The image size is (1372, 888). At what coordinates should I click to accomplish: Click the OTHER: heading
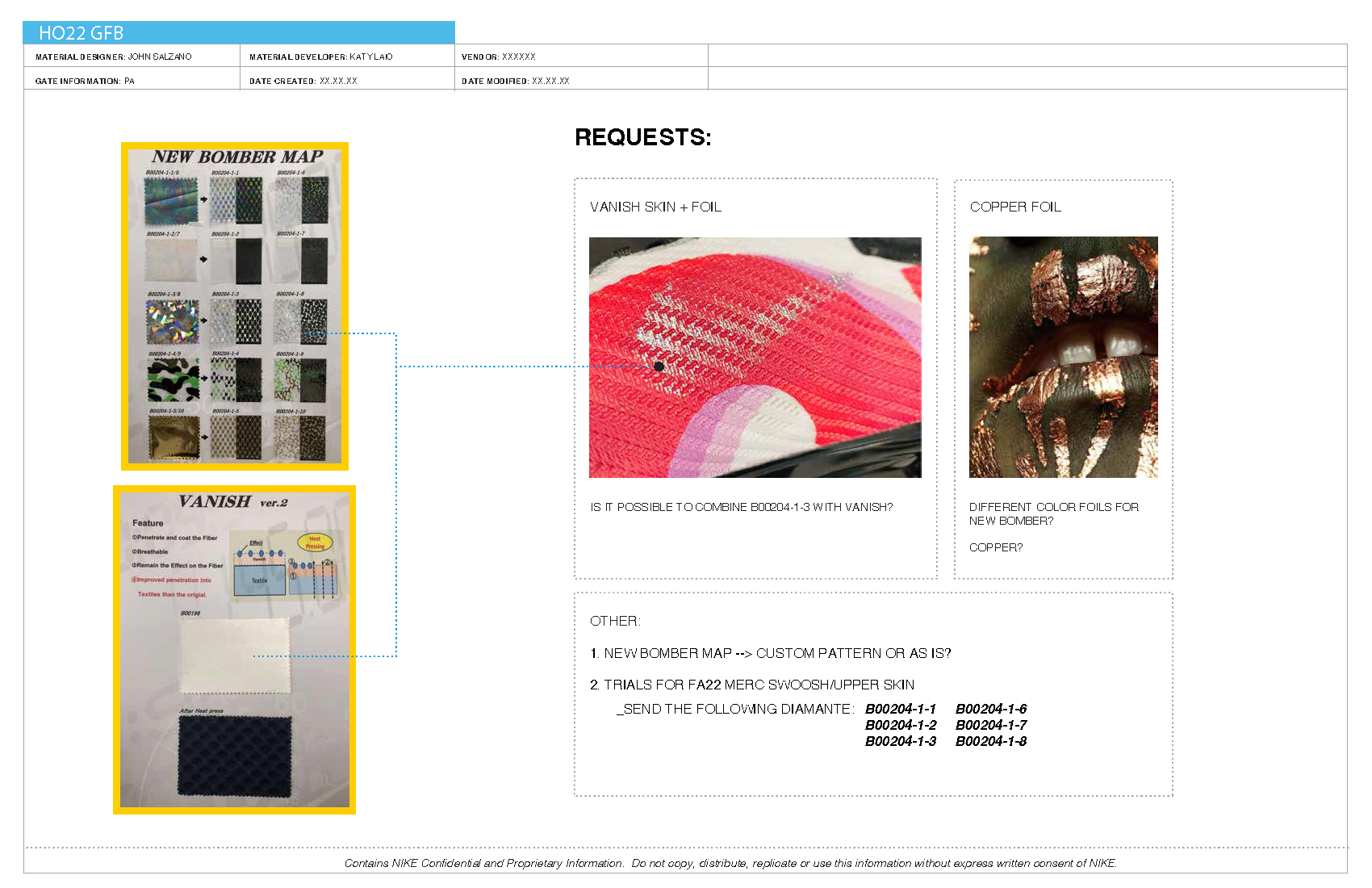[x=615, y=621]
